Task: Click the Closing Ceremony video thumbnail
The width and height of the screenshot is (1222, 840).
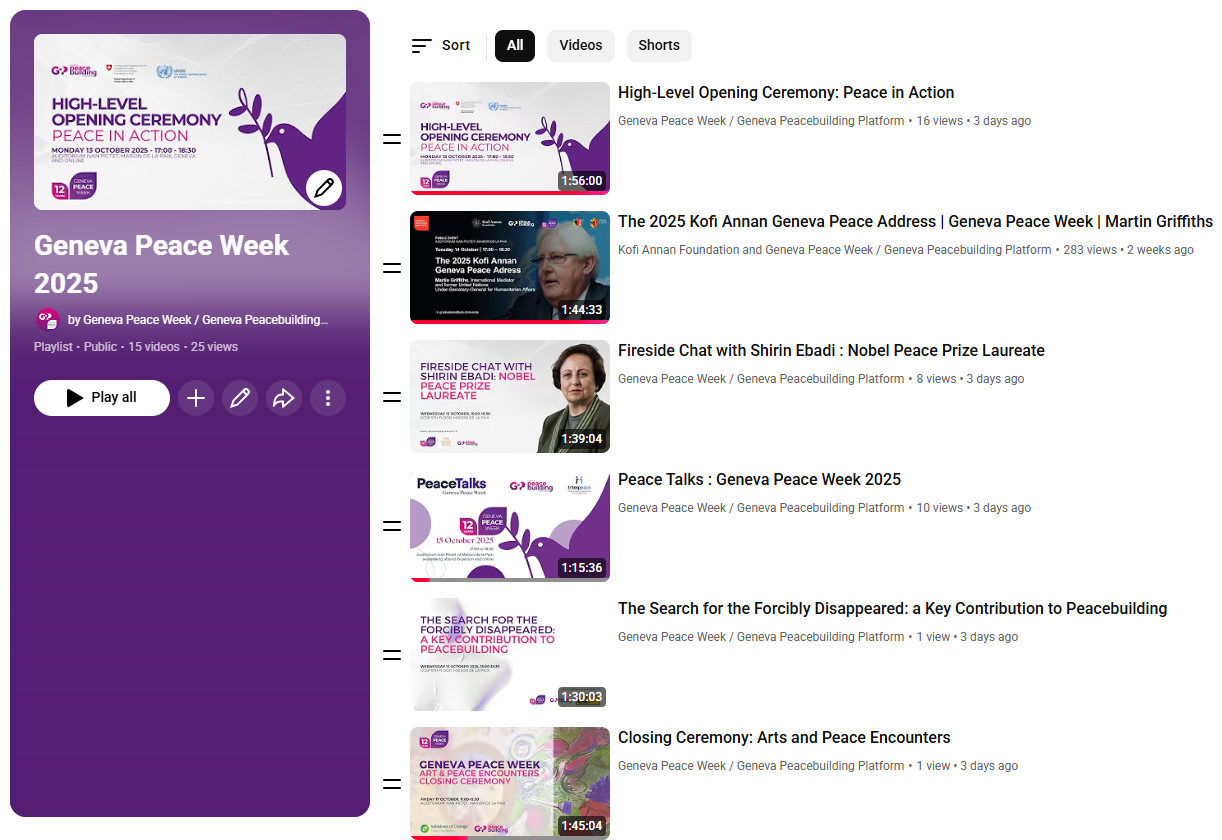Action: pyautogui.click(x=510, y=783)
